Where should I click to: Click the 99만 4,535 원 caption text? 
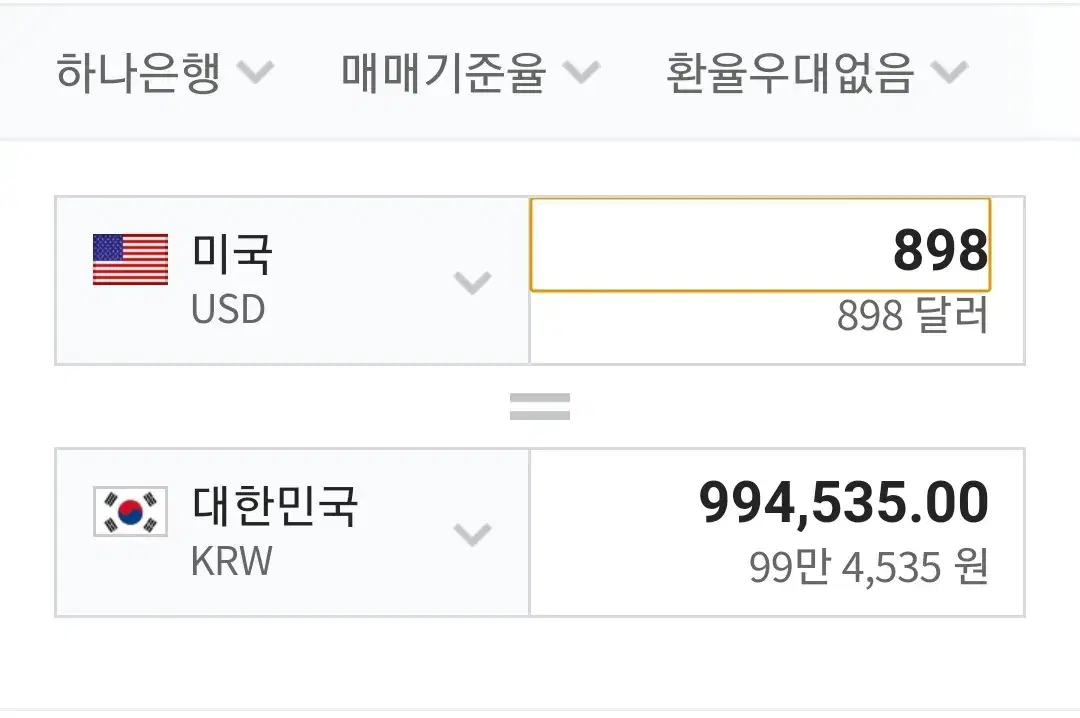click(868, 568)
